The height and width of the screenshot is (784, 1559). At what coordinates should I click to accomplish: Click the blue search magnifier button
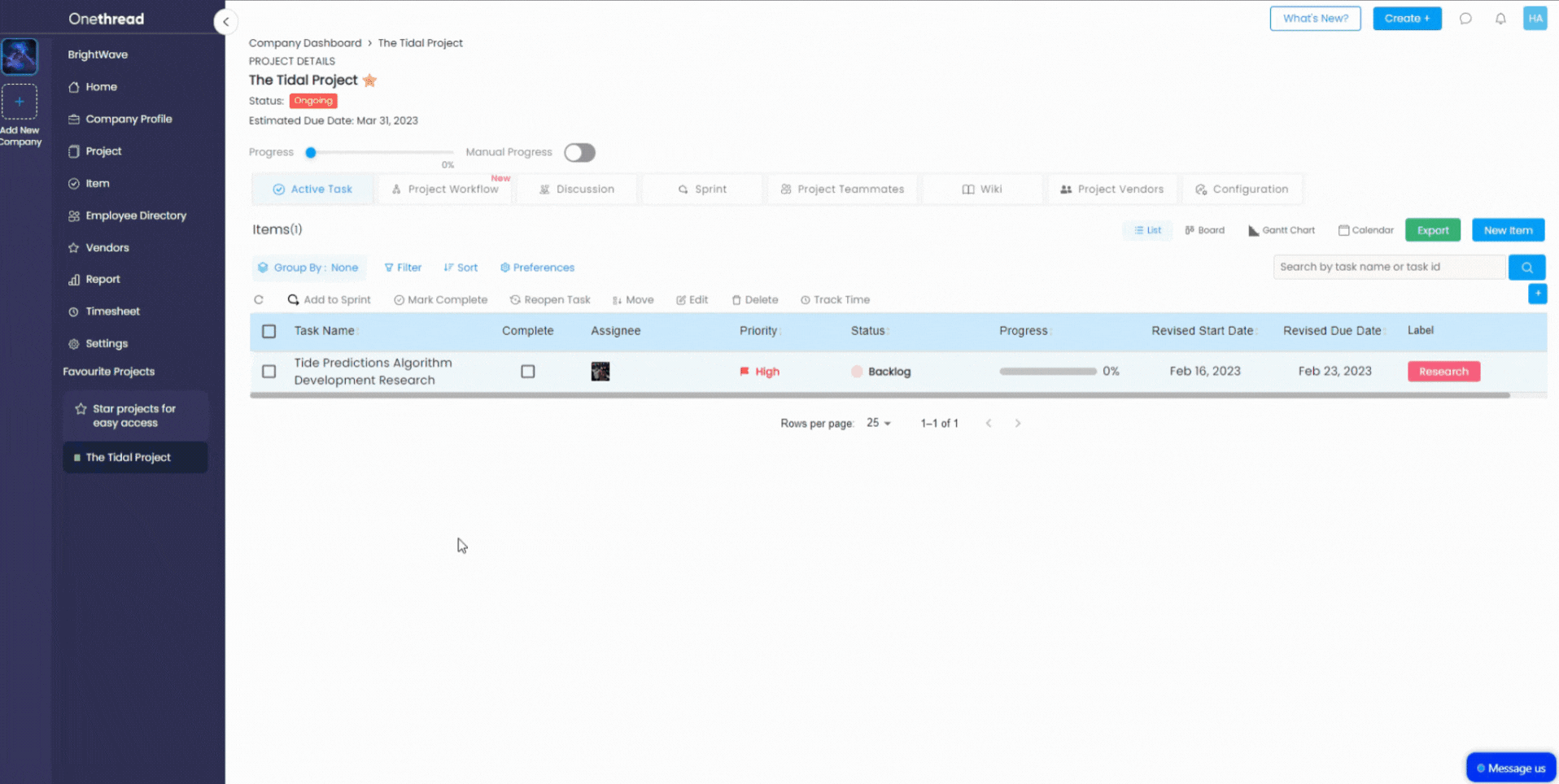coord(1526,268)
